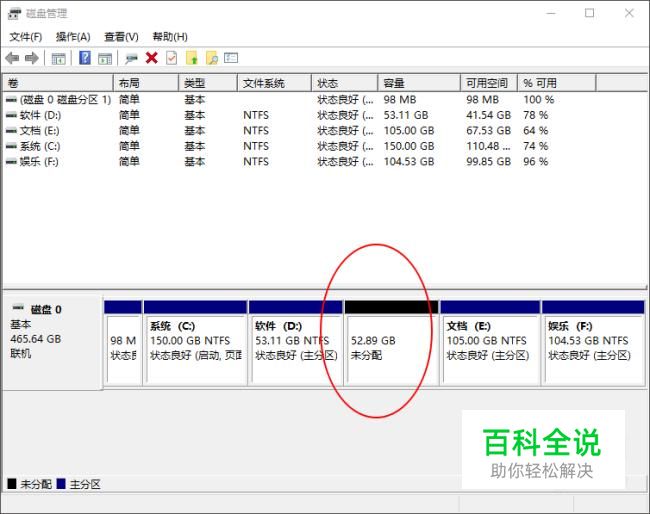Sort by the 卷 column header
Viewport: 650px width, 514px height.
click(x=58, y=83)
